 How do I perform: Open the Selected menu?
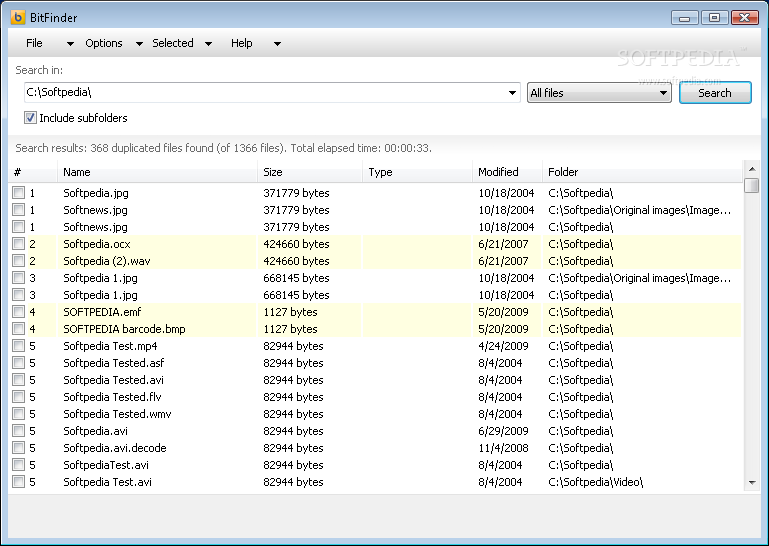(173, 43)
